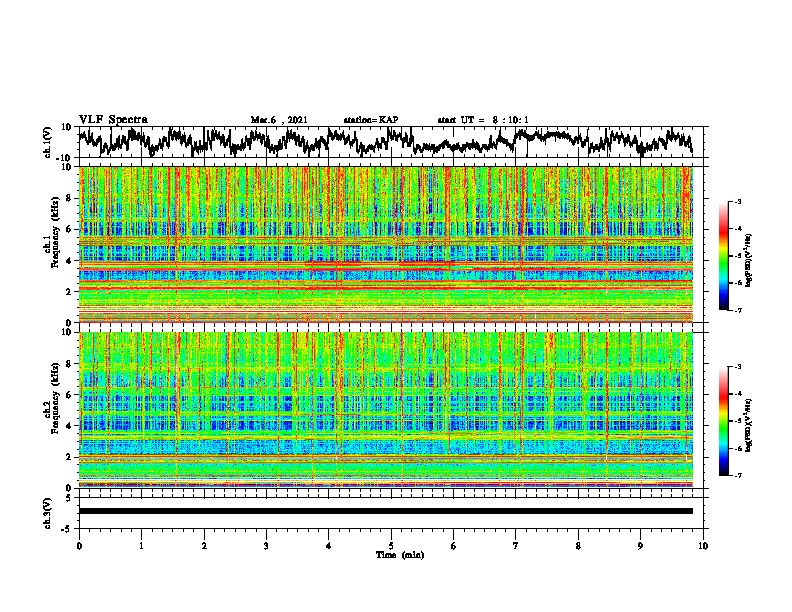
Task: Click the ch.2 frequency tick label "8"
Action: [69, 364]
